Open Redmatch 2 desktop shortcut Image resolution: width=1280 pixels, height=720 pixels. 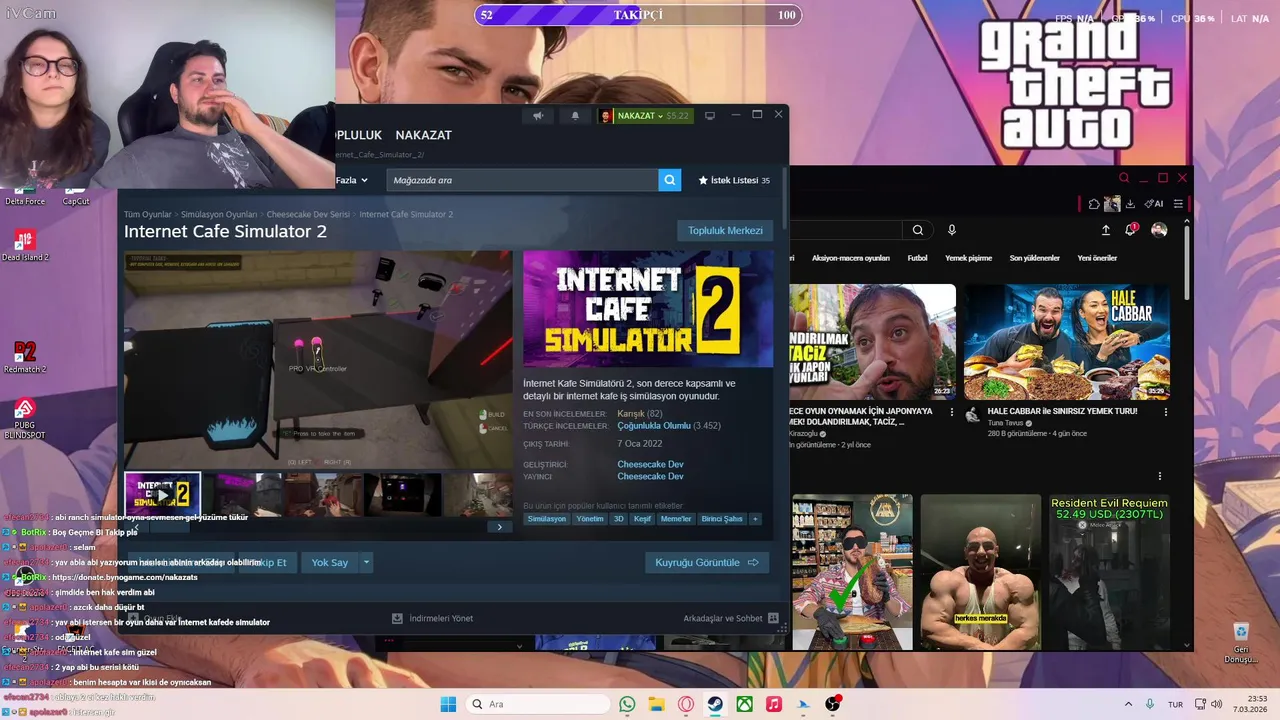25,357
